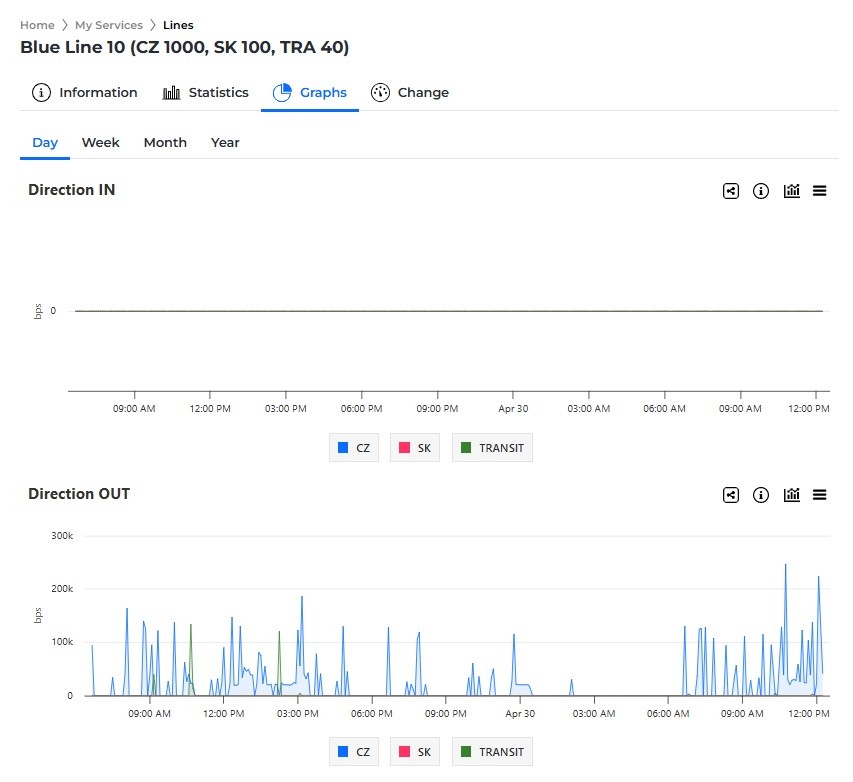Click share icon in Direction IN chart
The image size is (853, 782).
pyautogui.click(x=731, y=191)
